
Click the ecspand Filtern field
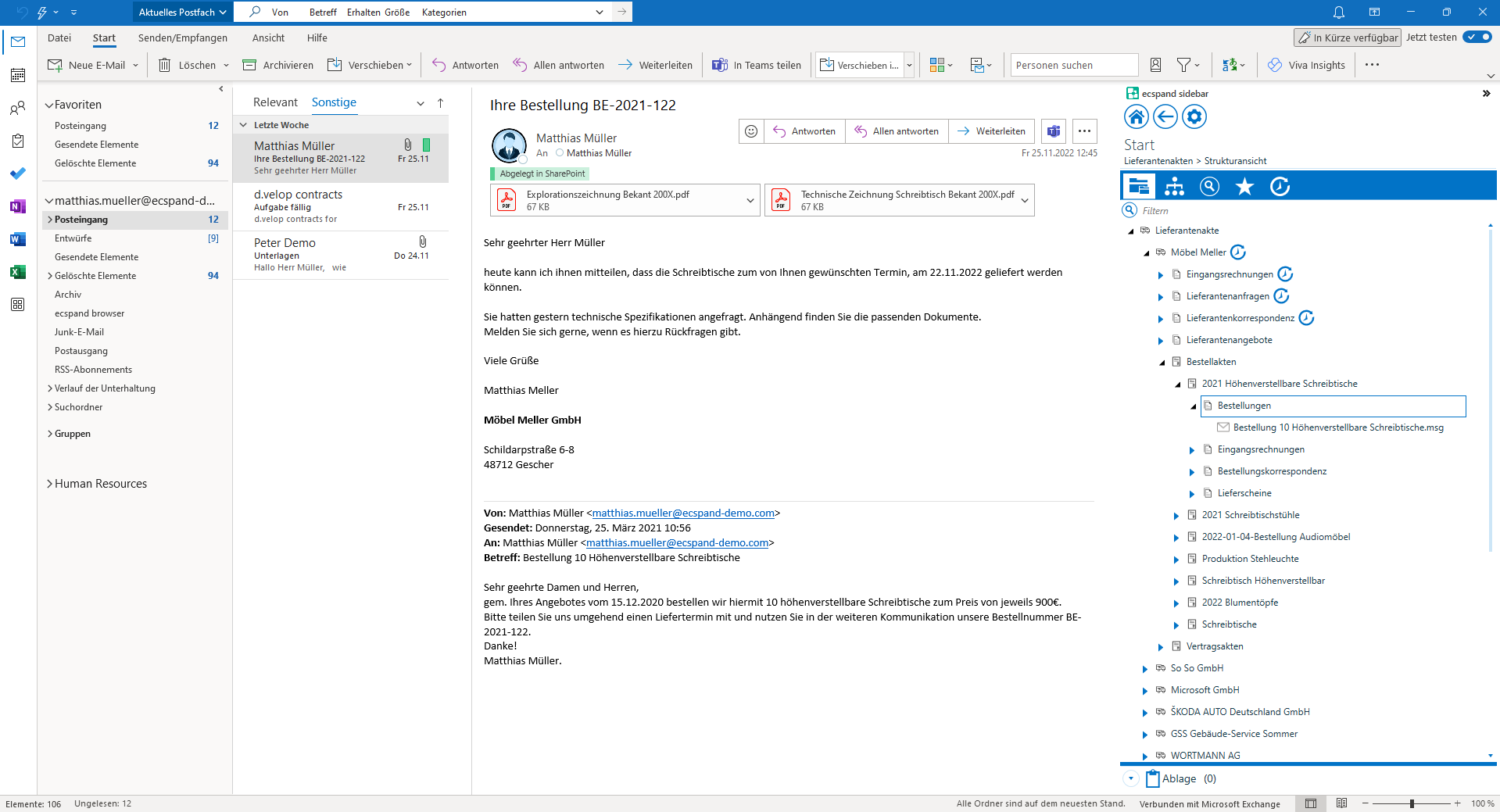[x=1305, y=210]
